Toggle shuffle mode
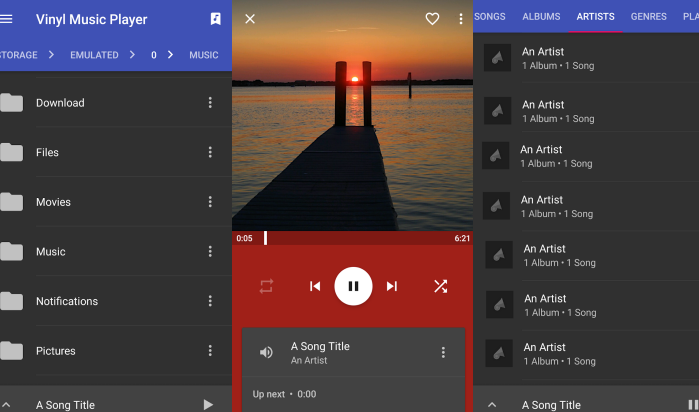The width and height of the screenshot is (699, 412). coord(440,286)
